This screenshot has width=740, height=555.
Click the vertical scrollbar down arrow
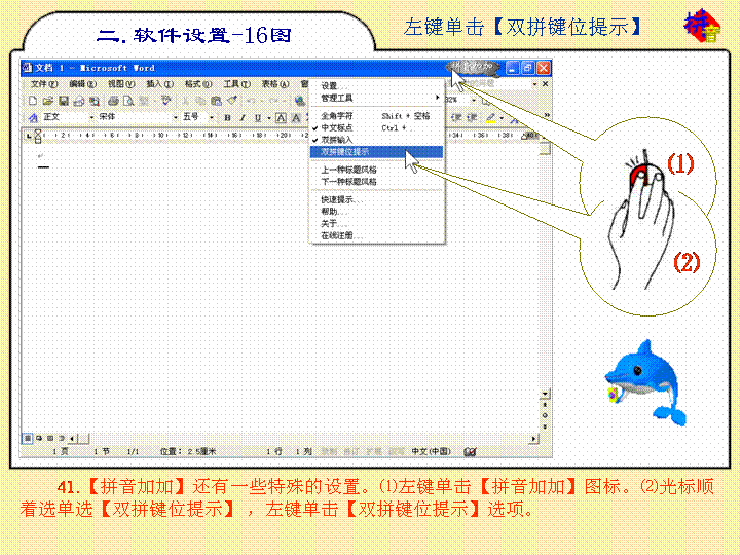click(x=545, y=395)
